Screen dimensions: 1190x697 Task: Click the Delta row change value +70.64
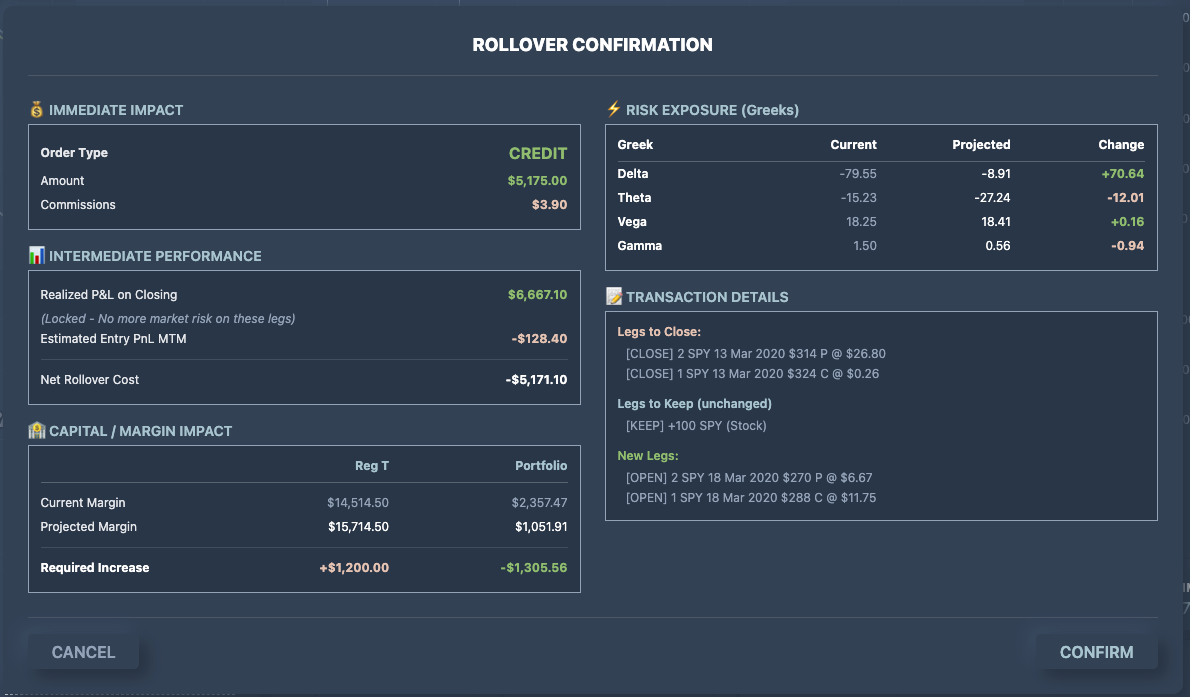coord(1125,173)
